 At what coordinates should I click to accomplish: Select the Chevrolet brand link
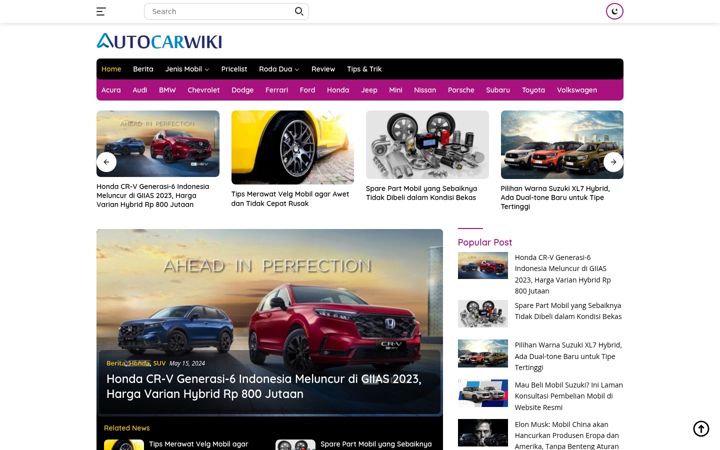203,90
